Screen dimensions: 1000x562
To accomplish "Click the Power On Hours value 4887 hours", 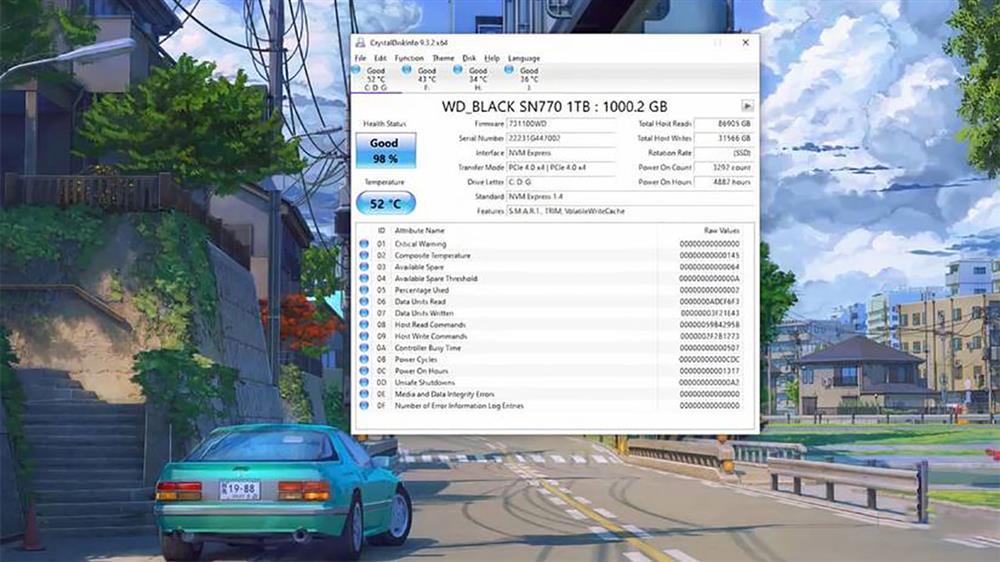I will click(x=723, y=182).
